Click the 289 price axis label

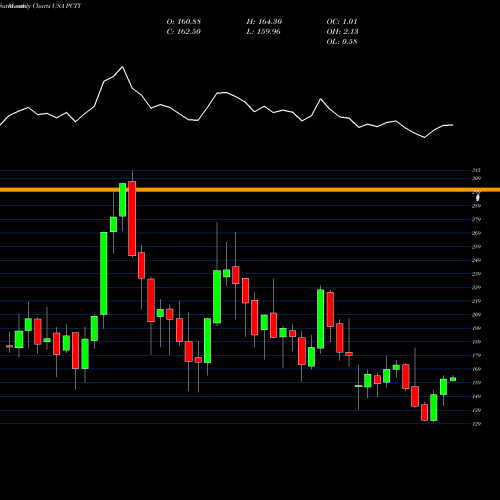click(x=476, y=206)
